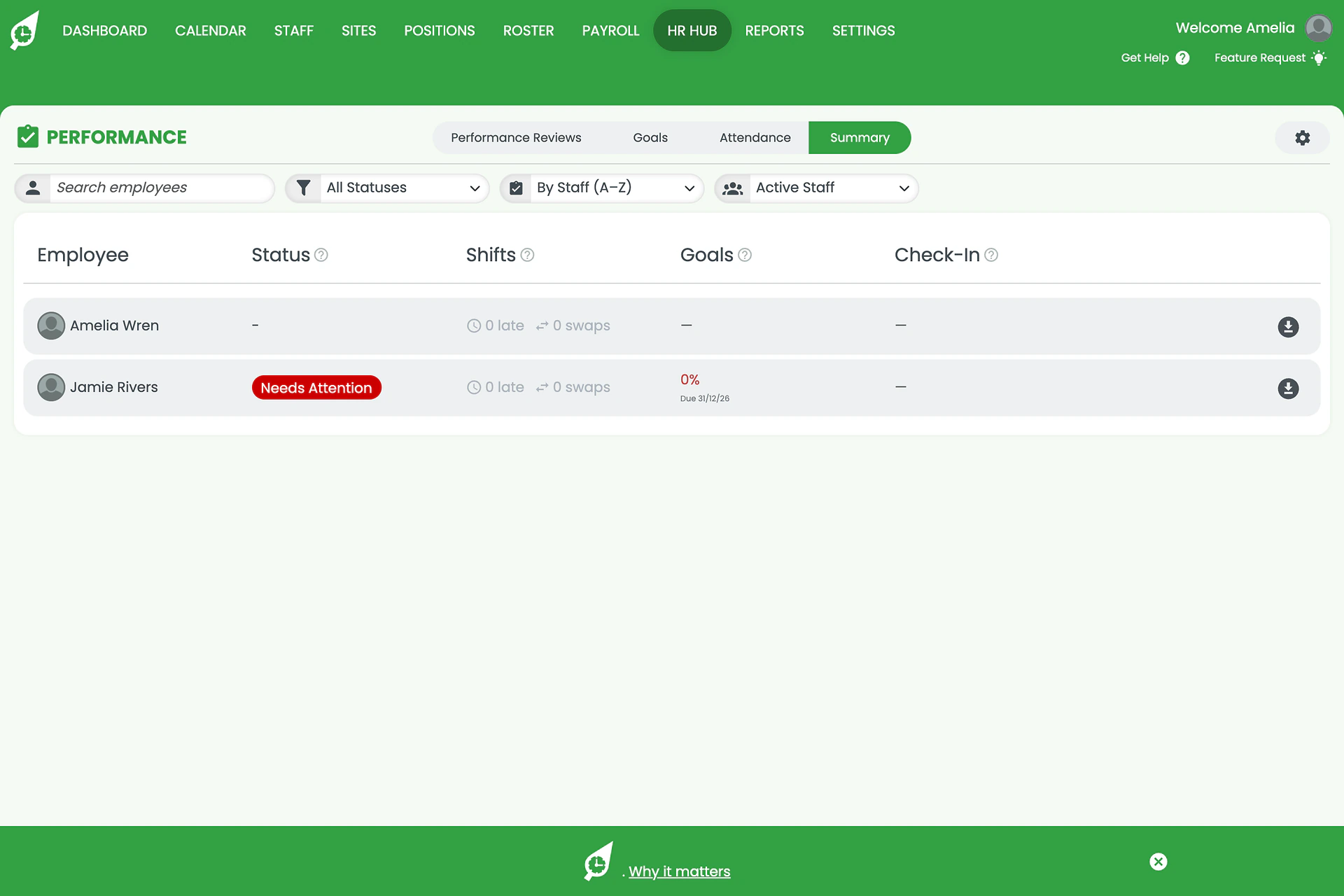
Task: Click the app logo in the top bar
Action: (24, 31)
